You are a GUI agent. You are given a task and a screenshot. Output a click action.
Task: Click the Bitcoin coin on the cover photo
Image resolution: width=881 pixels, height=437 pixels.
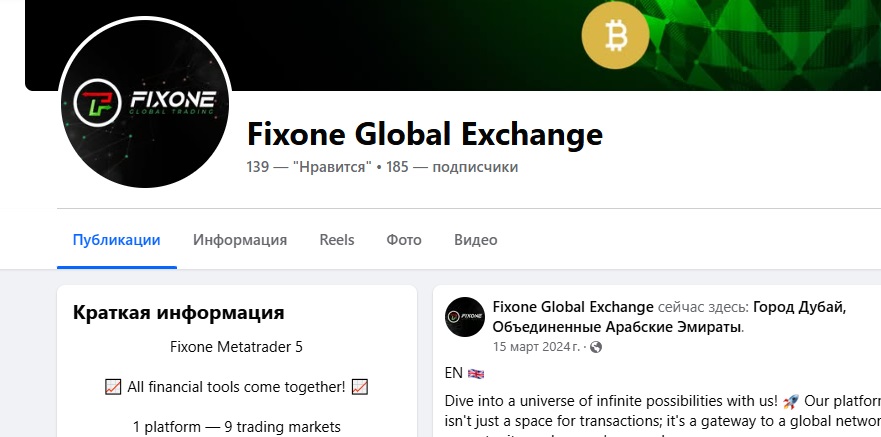[x=615, y=36]
